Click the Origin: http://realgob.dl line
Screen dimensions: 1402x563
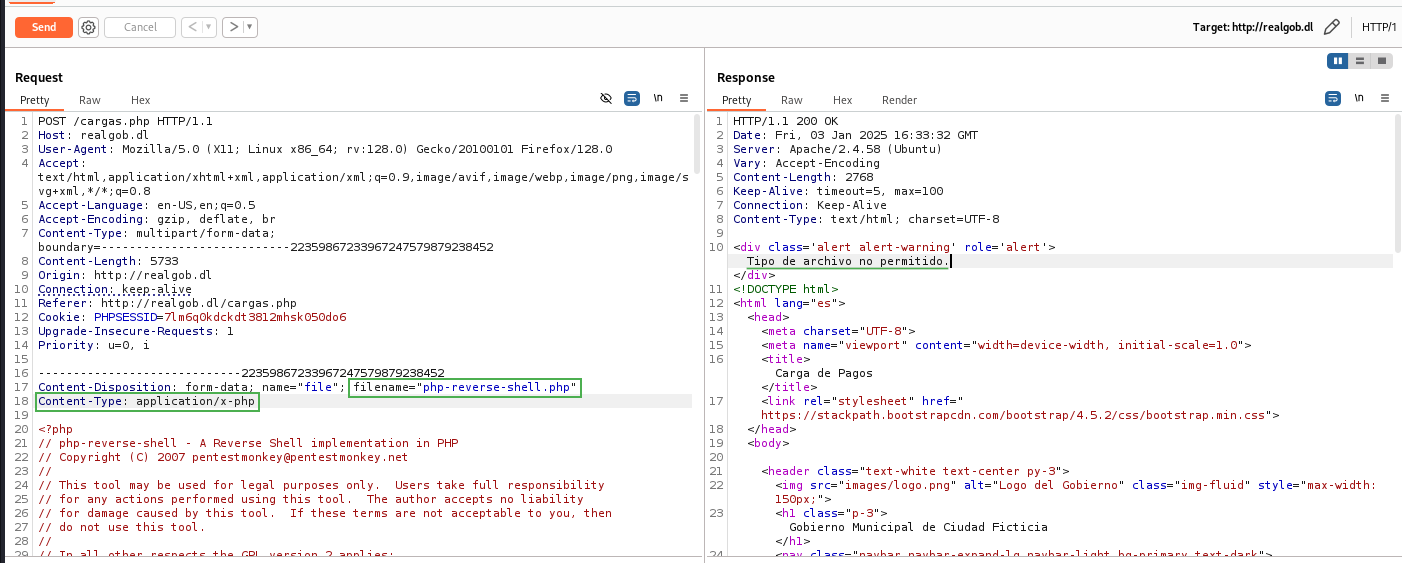click(x=125, y=275)
